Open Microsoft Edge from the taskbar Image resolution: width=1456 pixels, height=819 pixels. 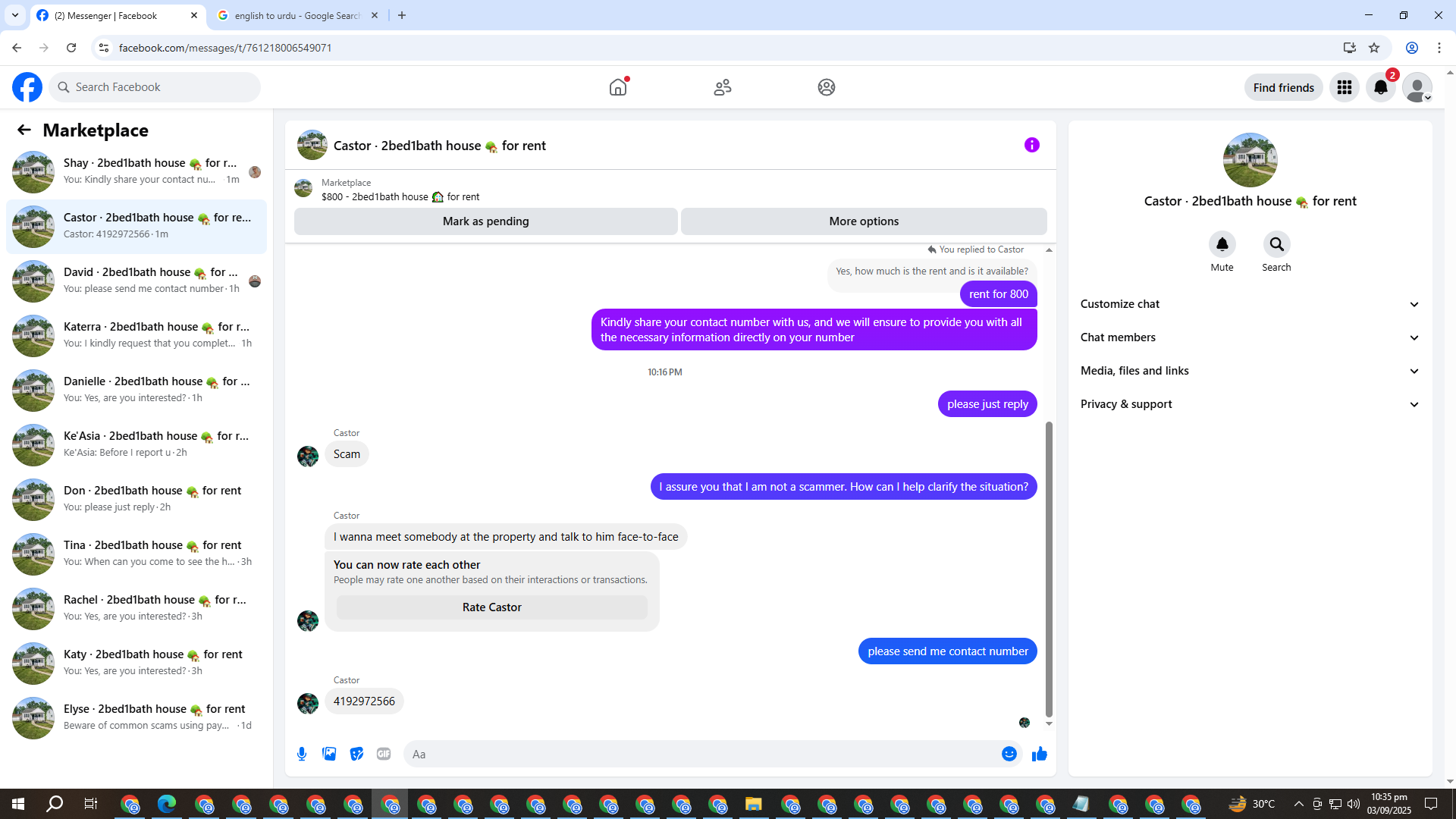167,804
